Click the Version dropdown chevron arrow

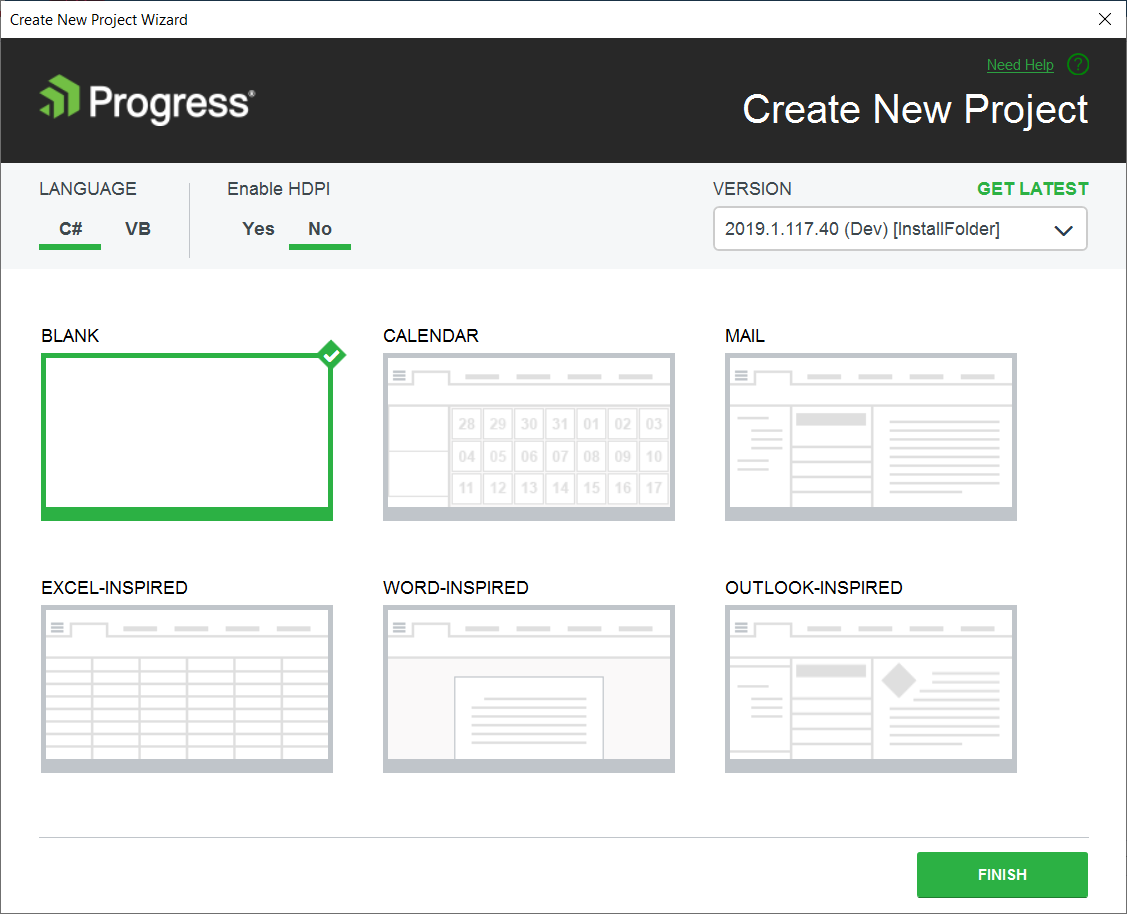[1063, 230]
